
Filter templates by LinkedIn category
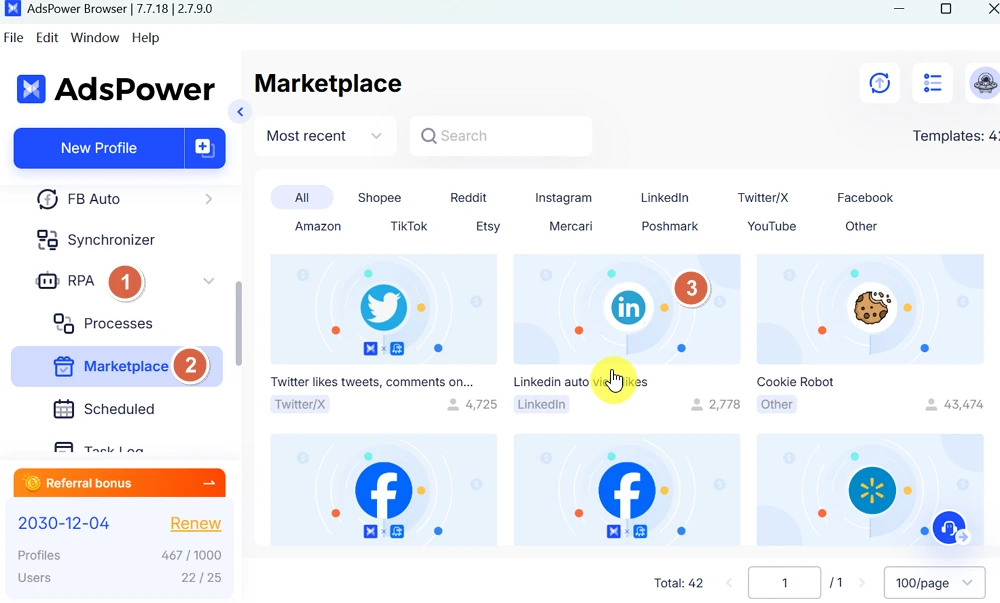[664, 198]
